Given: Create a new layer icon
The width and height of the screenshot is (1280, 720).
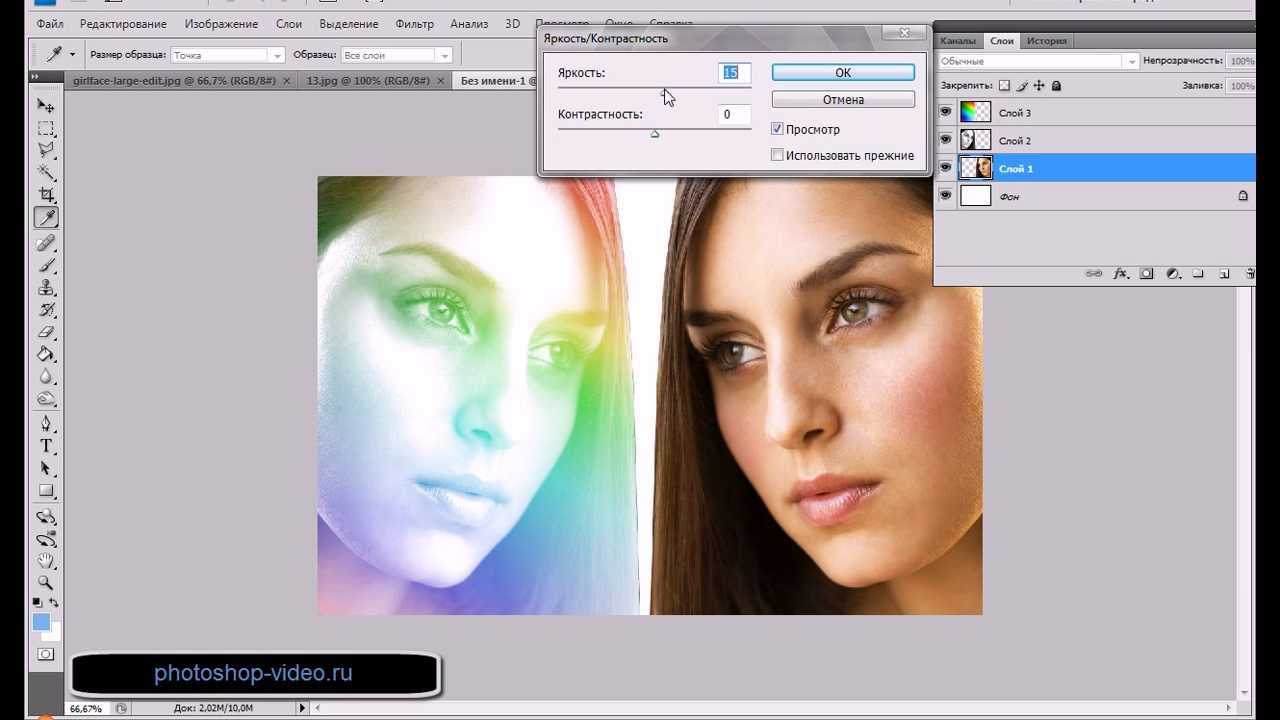Looking at the screenshot, I should (x=1223, y=273).
